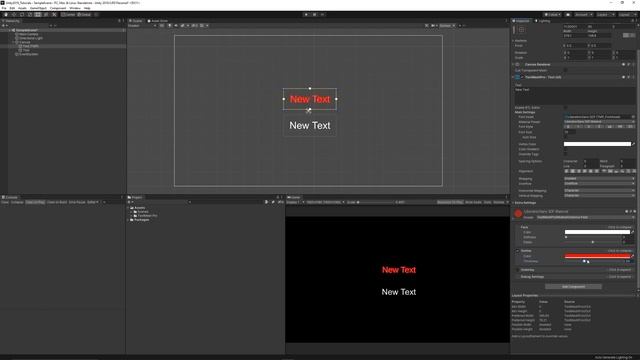
Task: Switch to the Lighting tab
Action: pos(543,21)
